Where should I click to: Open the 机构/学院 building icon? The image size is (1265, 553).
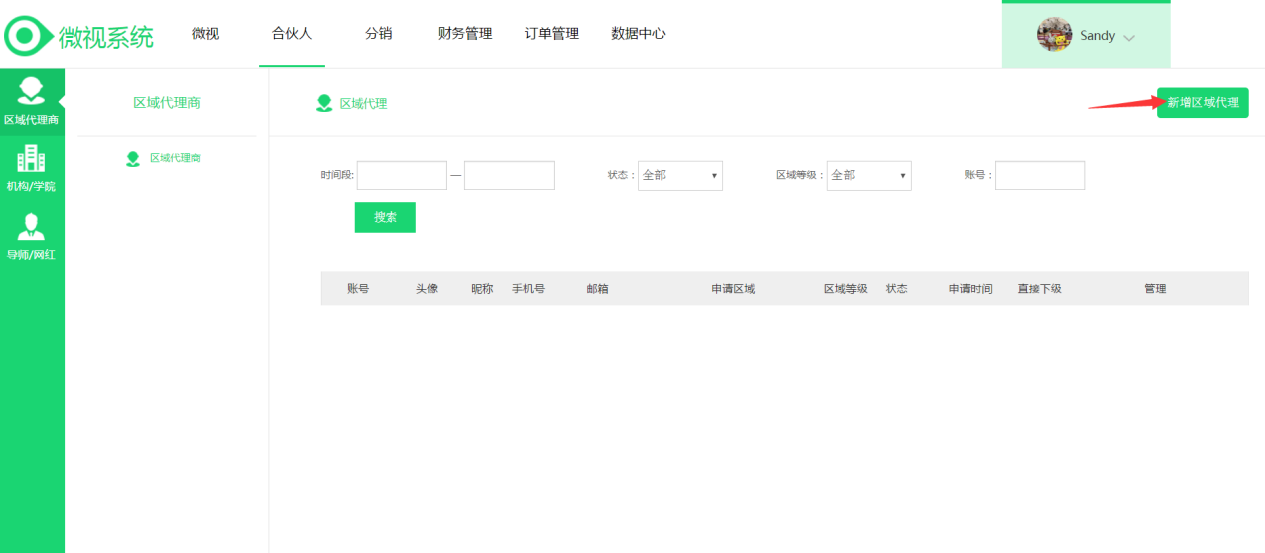click(31, 158)
